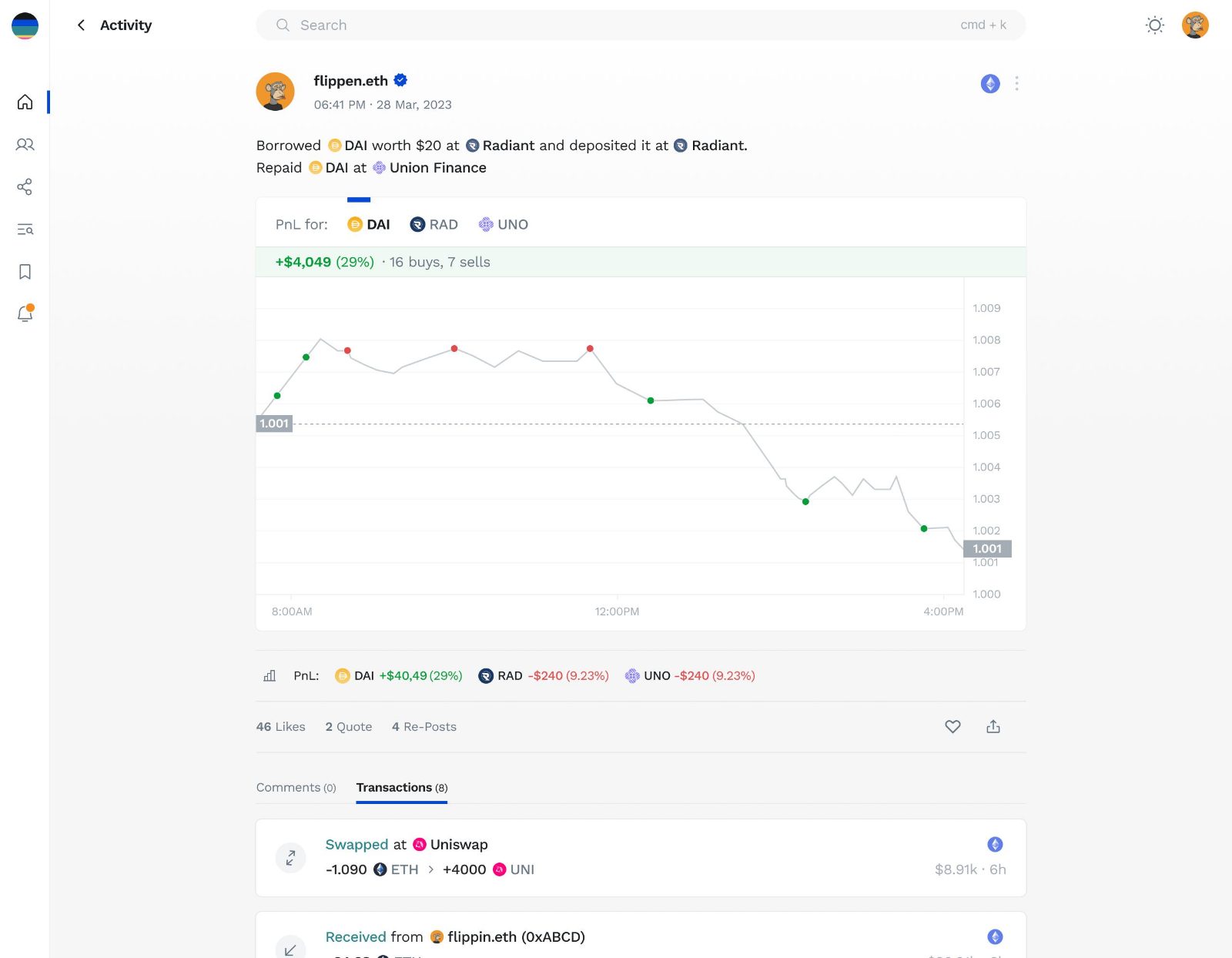1232x958 pixels.
Task: Click Ethereum chain icon on Received transaction
Action: click(995, 936)
